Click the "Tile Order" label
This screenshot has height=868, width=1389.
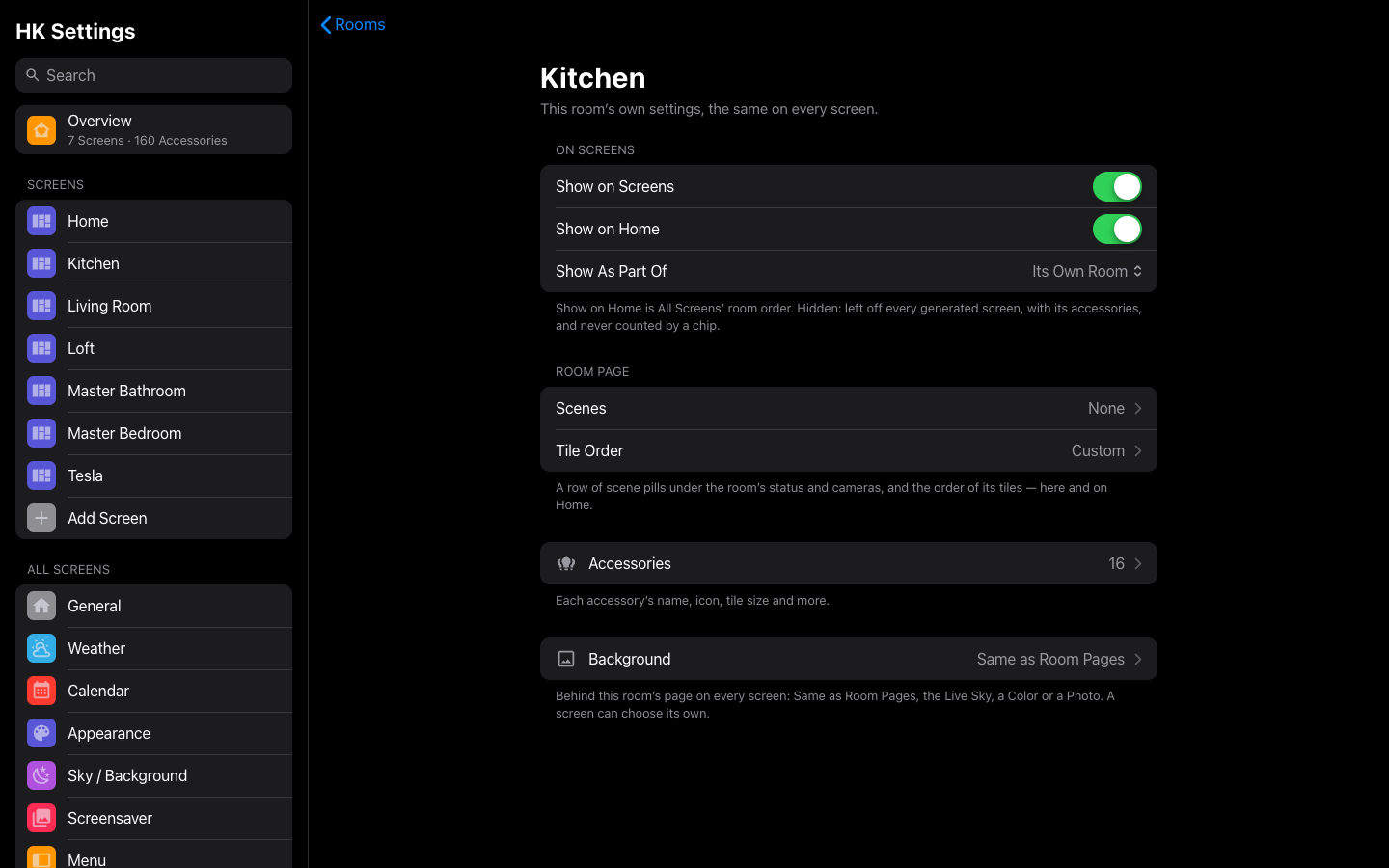click(x=589, y=450)
